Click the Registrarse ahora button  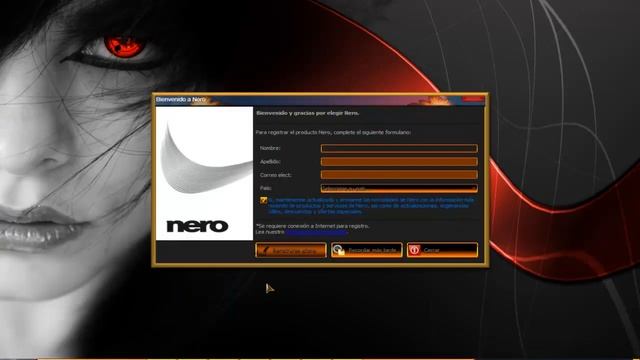click(x=291, y=250)
